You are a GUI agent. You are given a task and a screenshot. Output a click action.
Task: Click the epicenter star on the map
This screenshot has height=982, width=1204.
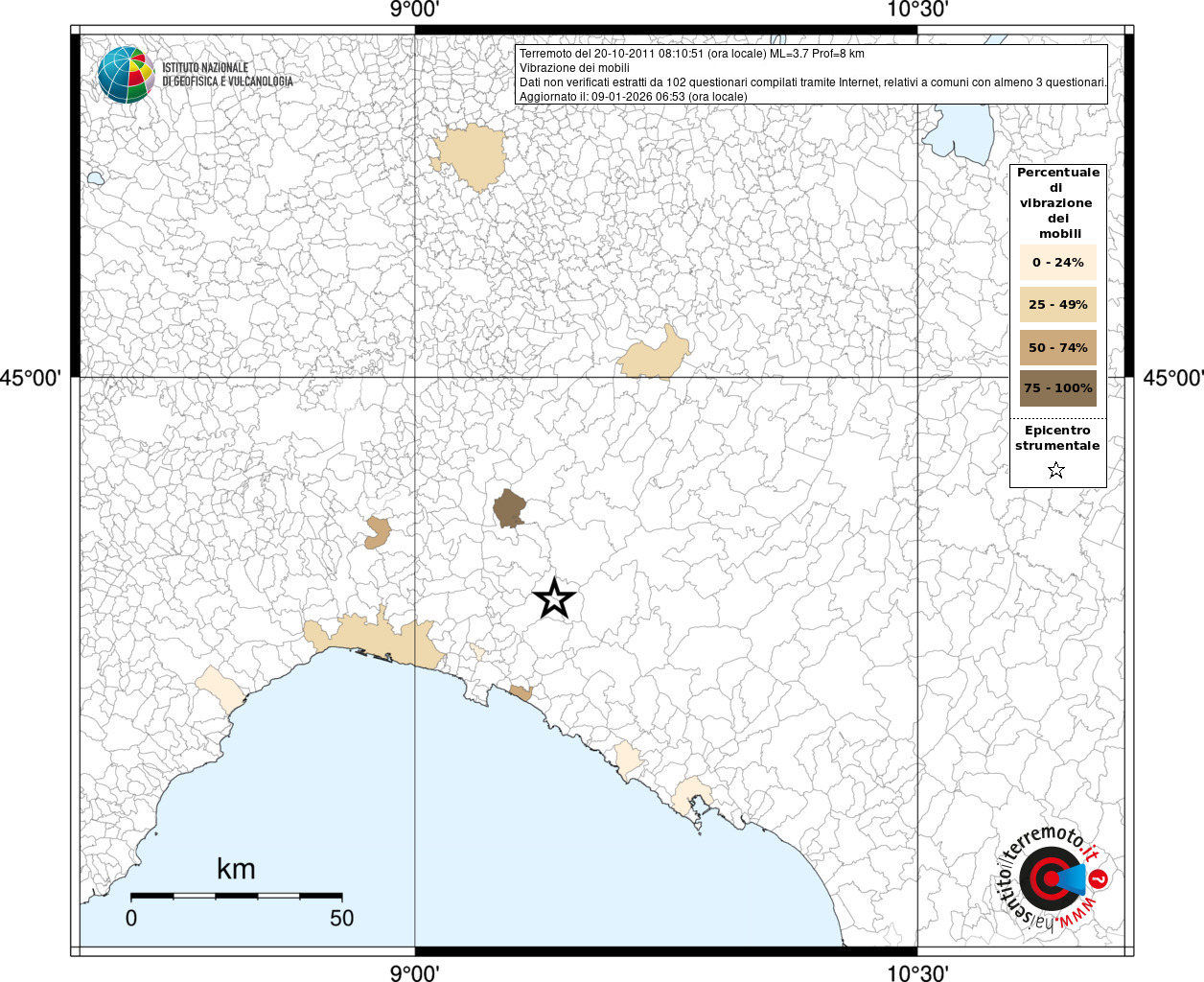pyautogui.click(x=554, y=598)
